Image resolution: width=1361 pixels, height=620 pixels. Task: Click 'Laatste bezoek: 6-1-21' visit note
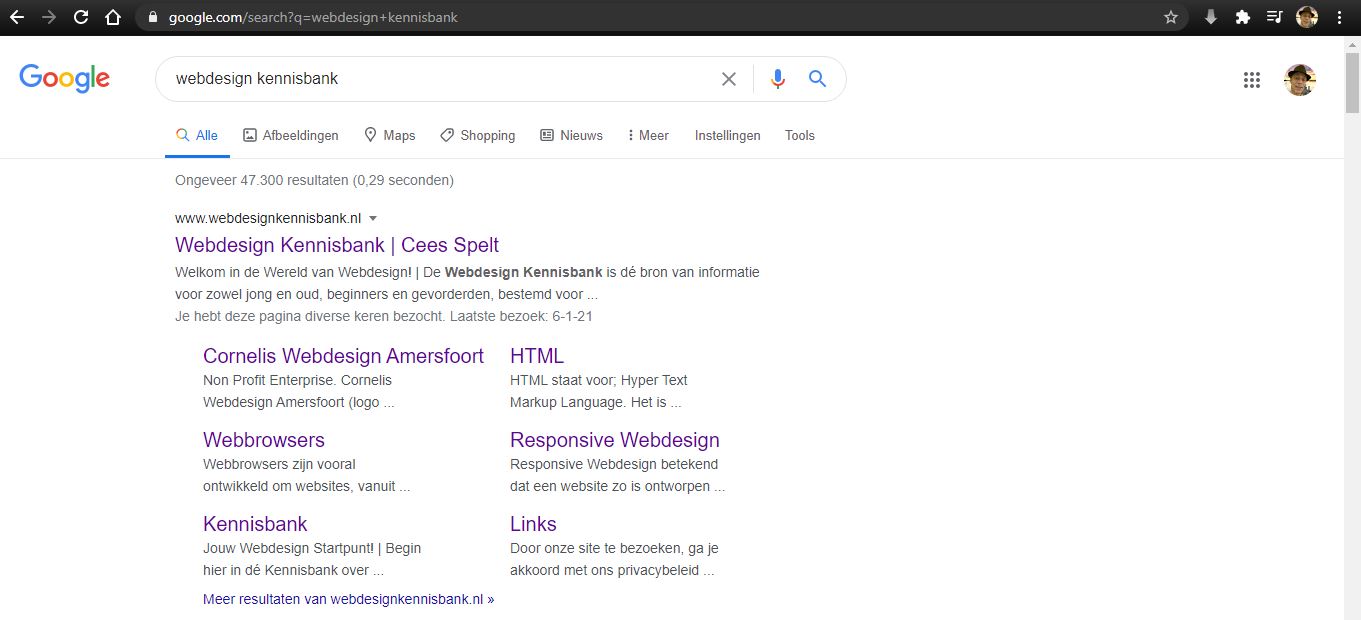tap(520, 316)
